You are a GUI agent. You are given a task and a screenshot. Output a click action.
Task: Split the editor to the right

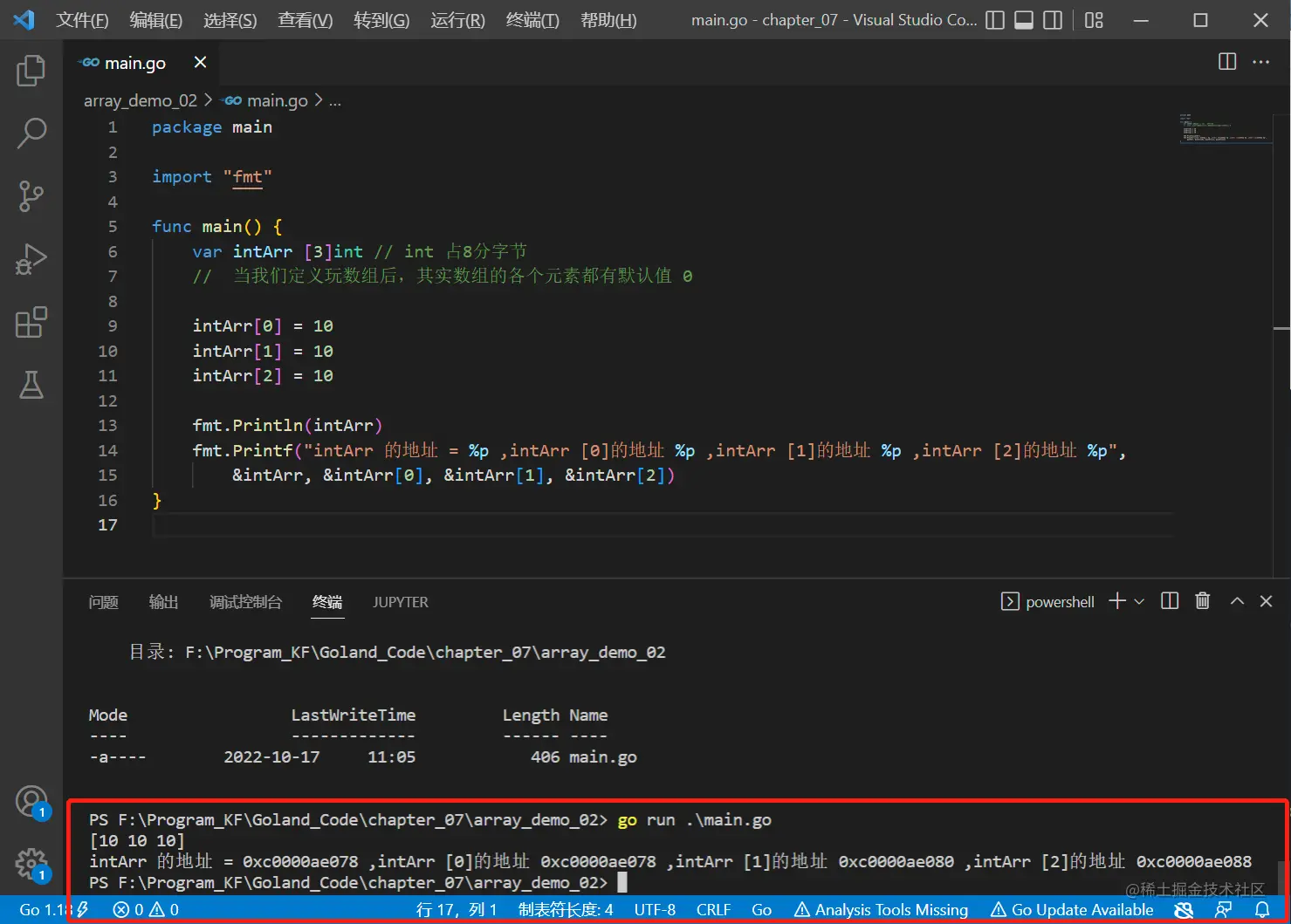pos(1227,62)
